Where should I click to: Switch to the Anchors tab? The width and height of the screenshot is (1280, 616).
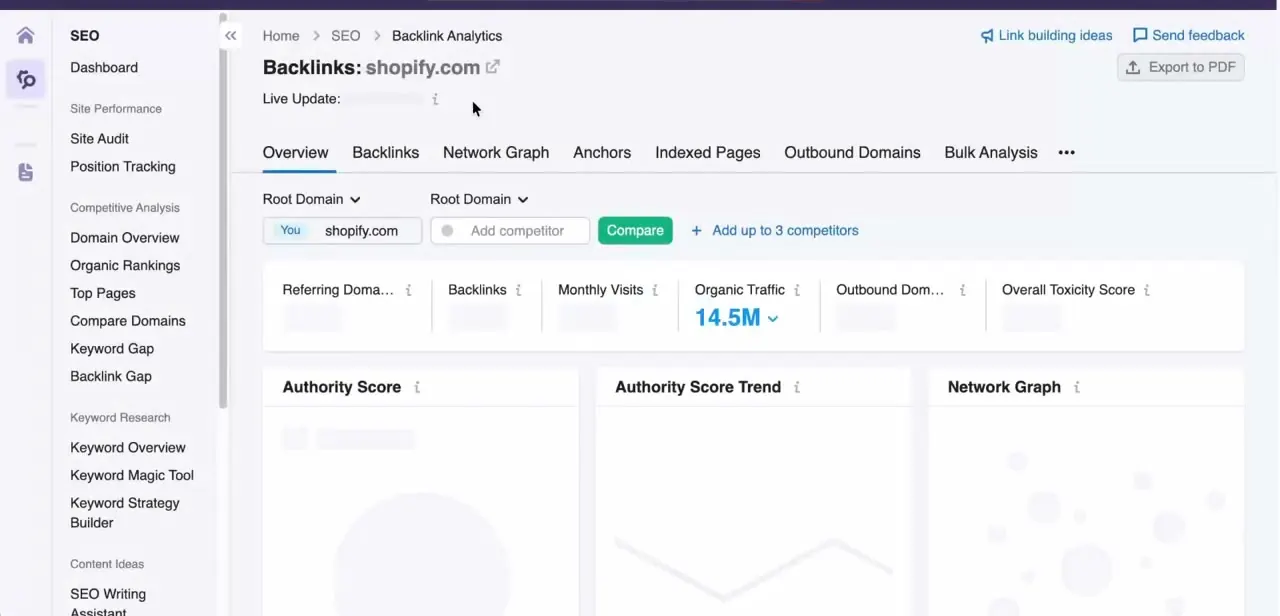pyautogui.click(x=602, y=153)
